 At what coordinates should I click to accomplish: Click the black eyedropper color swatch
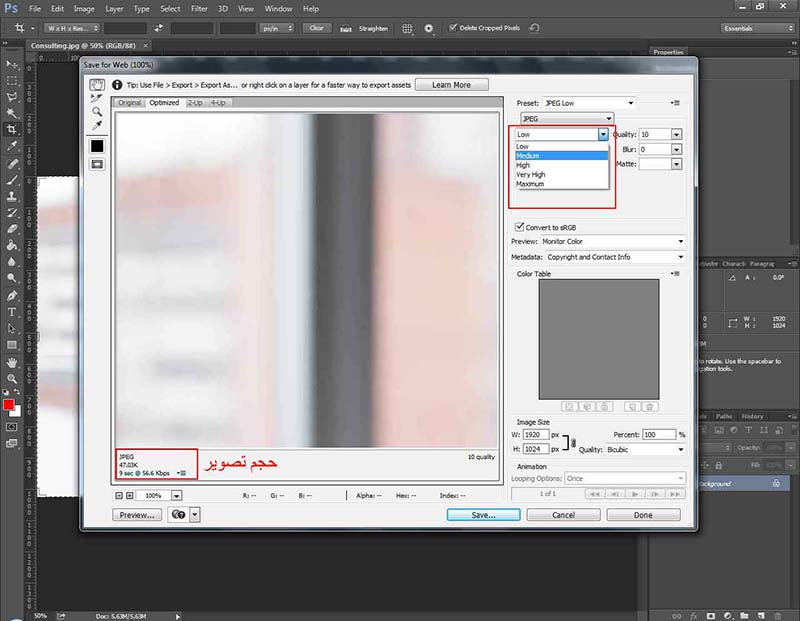pyautogui.click(x=97, y=146)
